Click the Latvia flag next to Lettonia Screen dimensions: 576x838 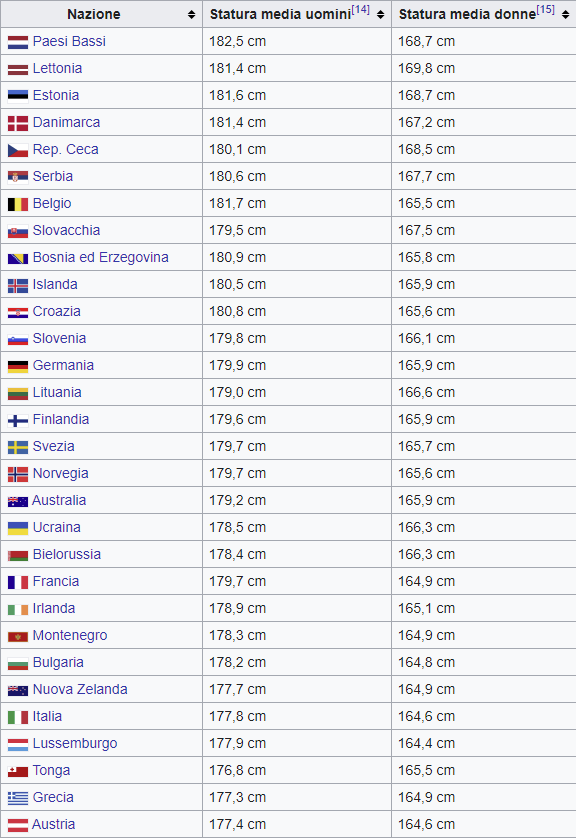(18, 69)
